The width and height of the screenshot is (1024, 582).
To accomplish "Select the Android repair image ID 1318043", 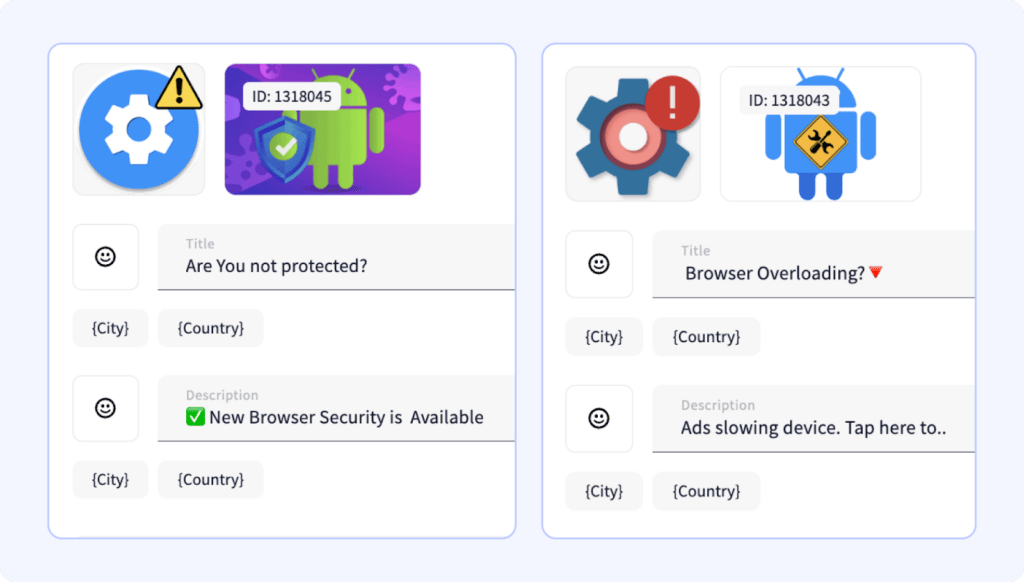I will point(820,134).
